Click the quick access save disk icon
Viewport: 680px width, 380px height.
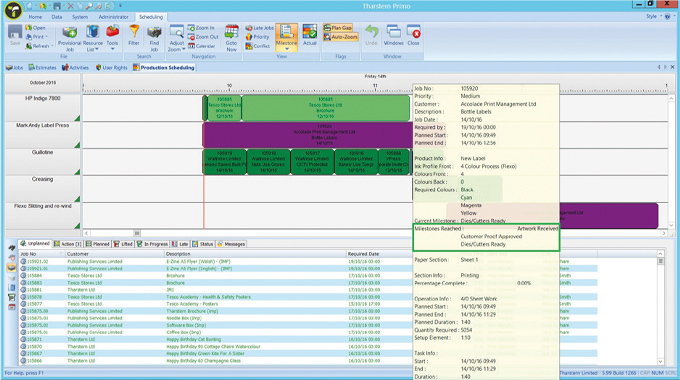57,6
